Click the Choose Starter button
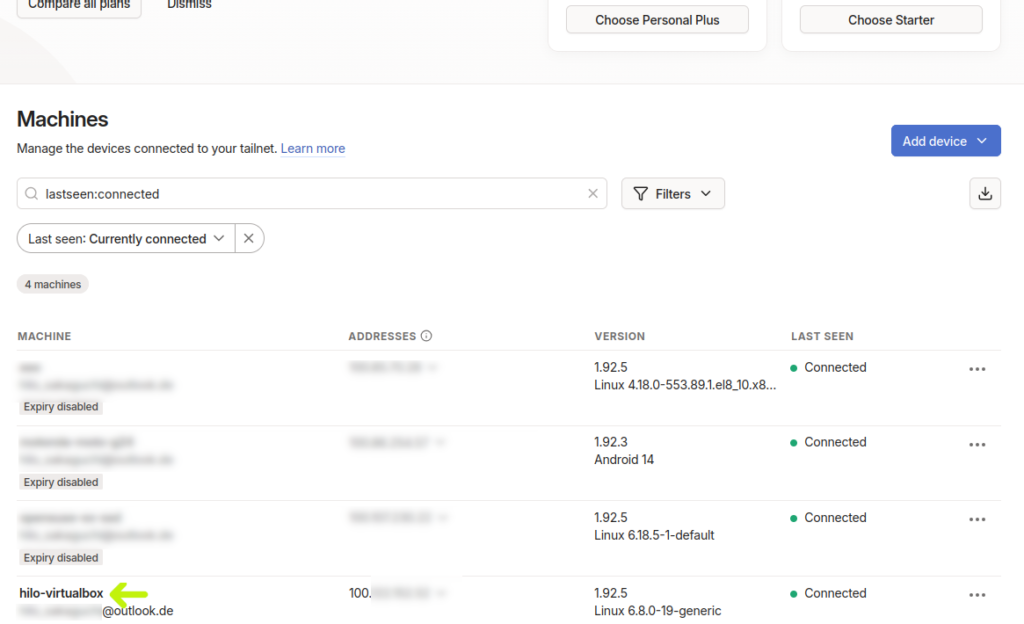 (891, 20)
